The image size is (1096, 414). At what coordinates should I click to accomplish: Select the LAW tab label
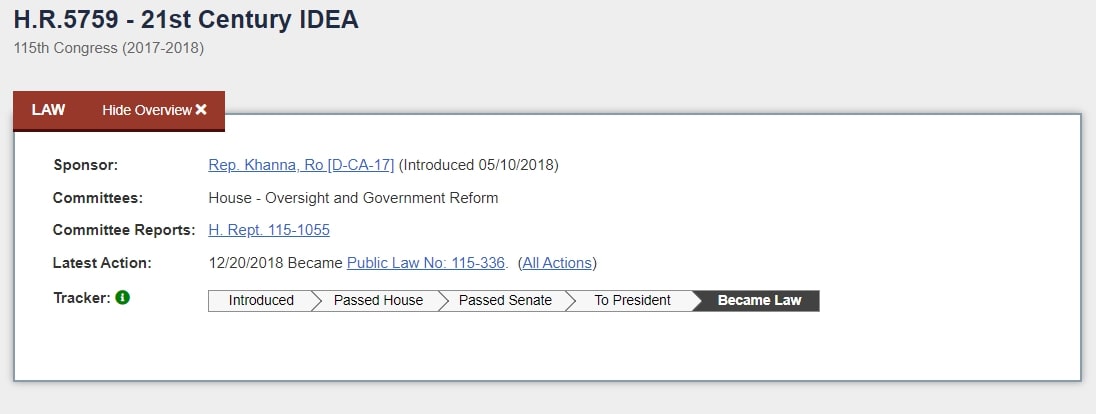48,110
